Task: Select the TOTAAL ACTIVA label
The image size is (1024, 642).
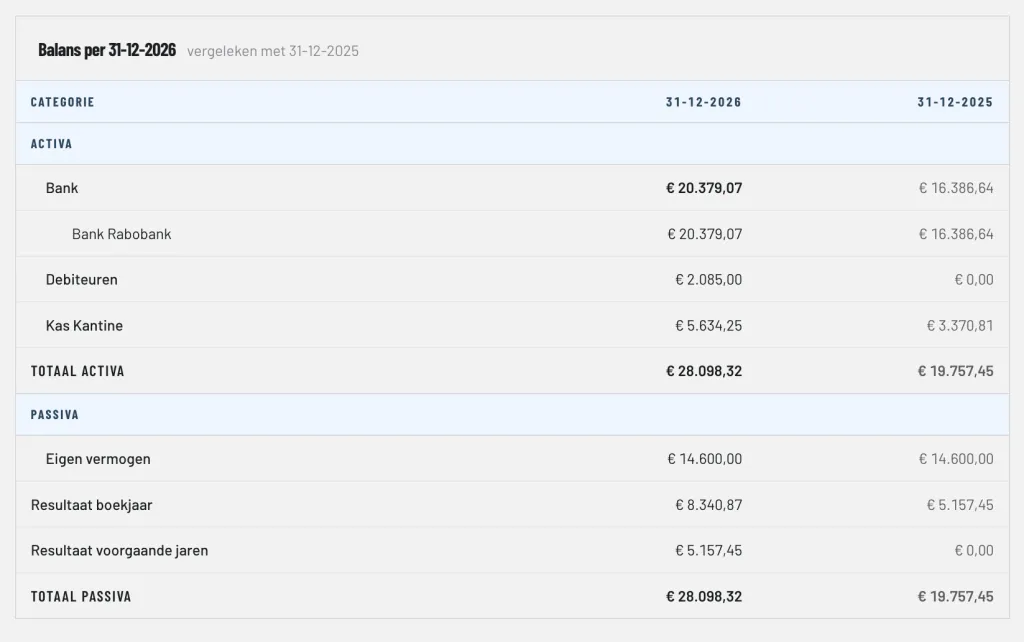Action: tap(78, 371)
